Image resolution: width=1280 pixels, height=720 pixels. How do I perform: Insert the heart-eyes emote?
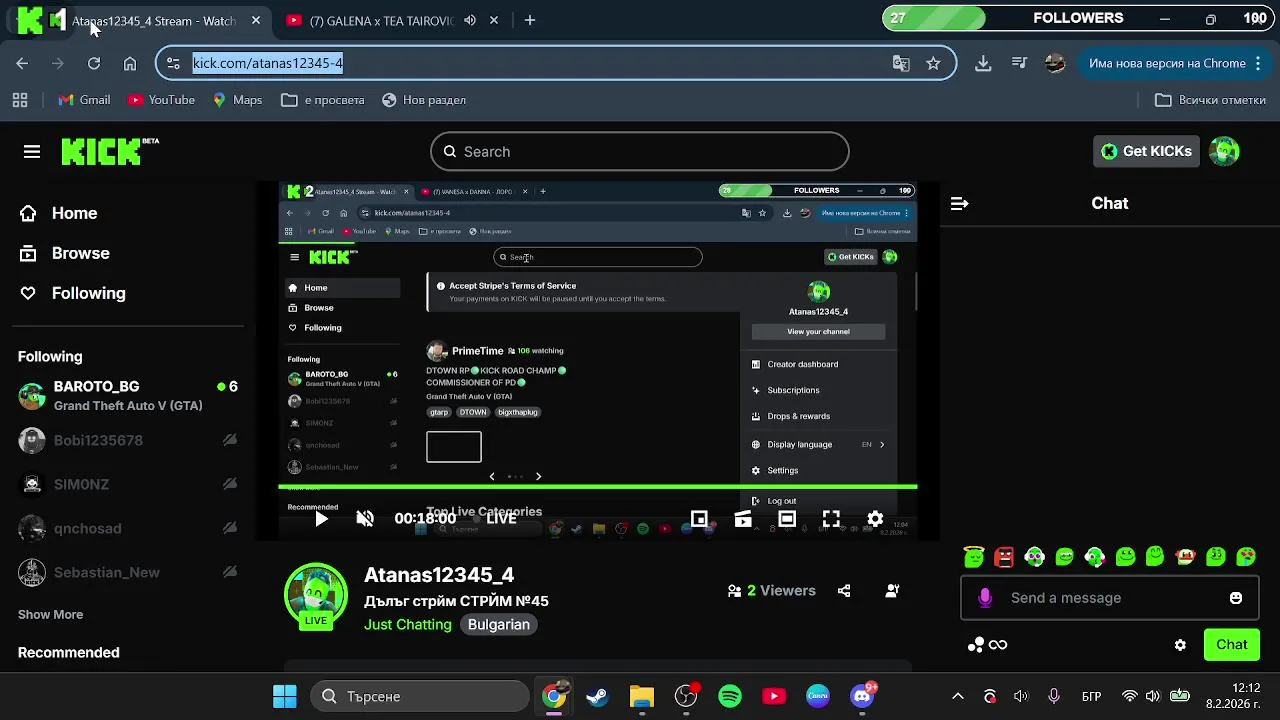1246,556
